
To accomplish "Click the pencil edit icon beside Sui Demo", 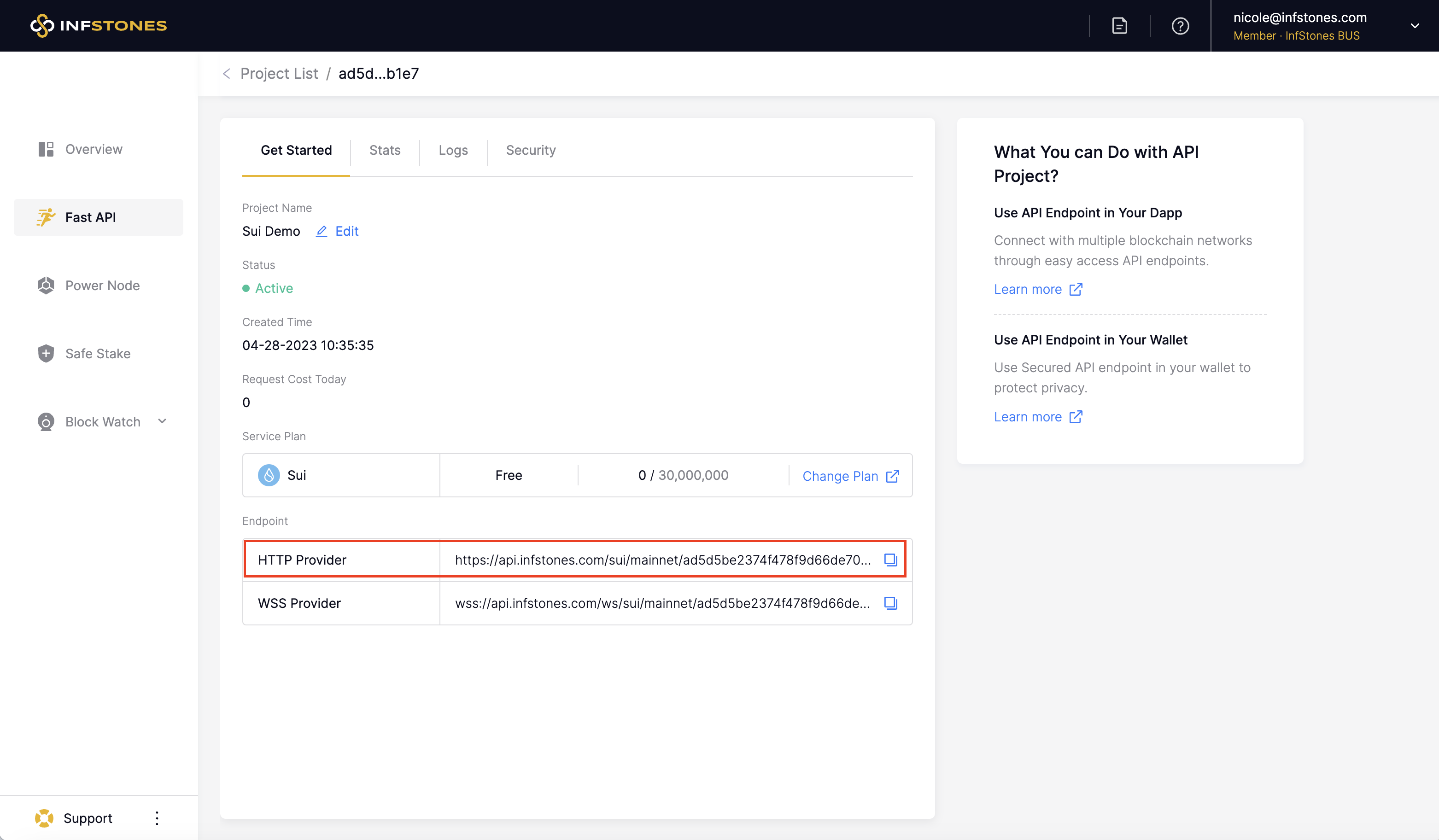I will pos(322,231).
